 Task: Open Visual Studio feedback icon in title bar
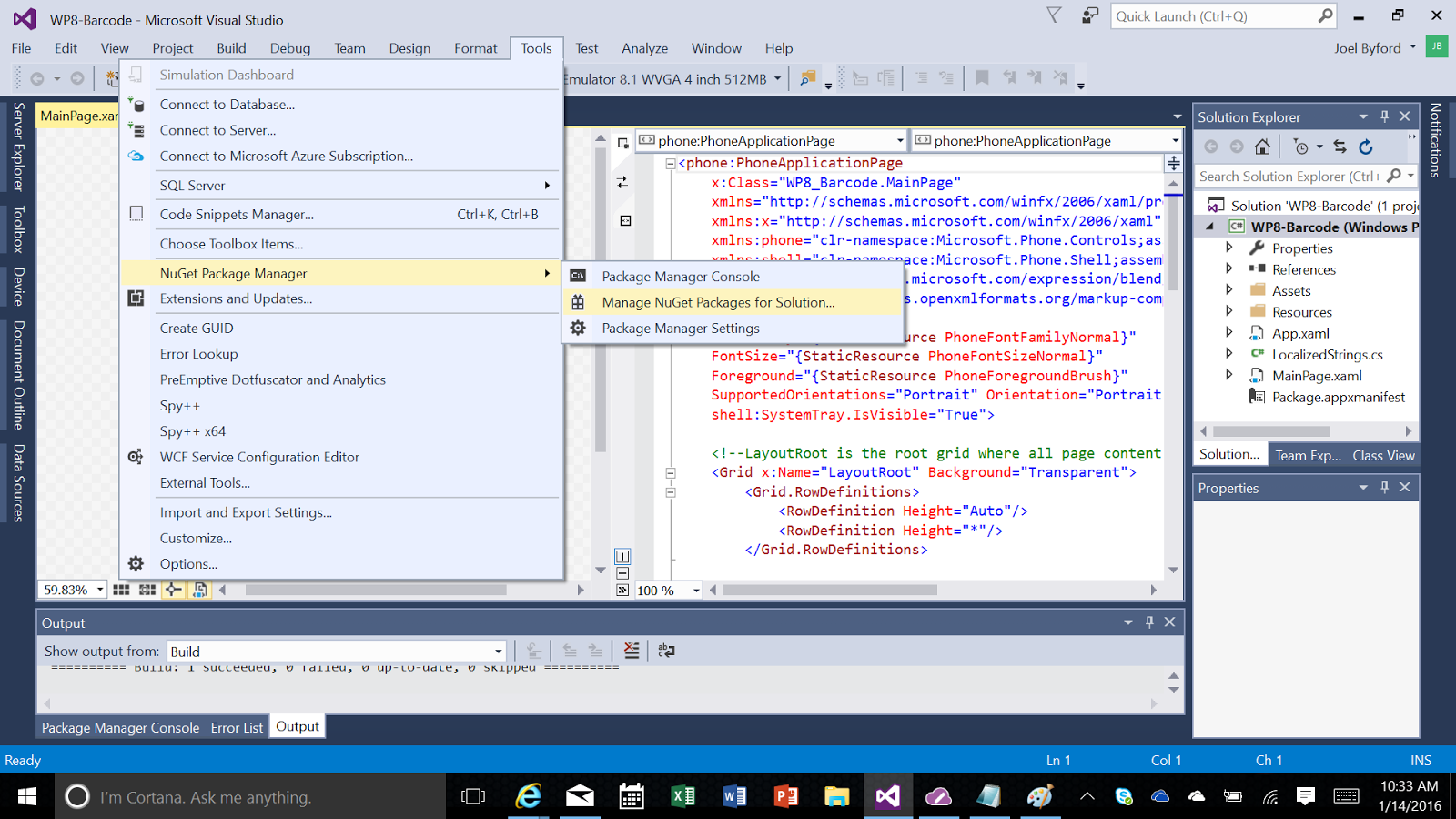[x=1089, y=16]
